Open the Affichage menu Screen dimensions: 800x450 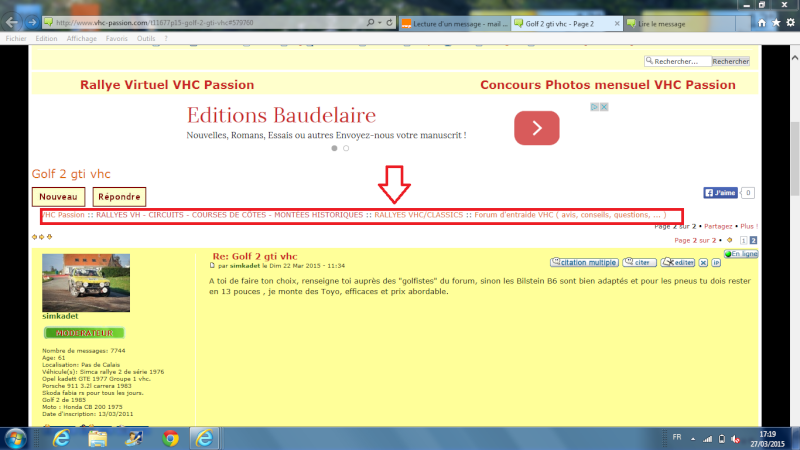point(82,38)
